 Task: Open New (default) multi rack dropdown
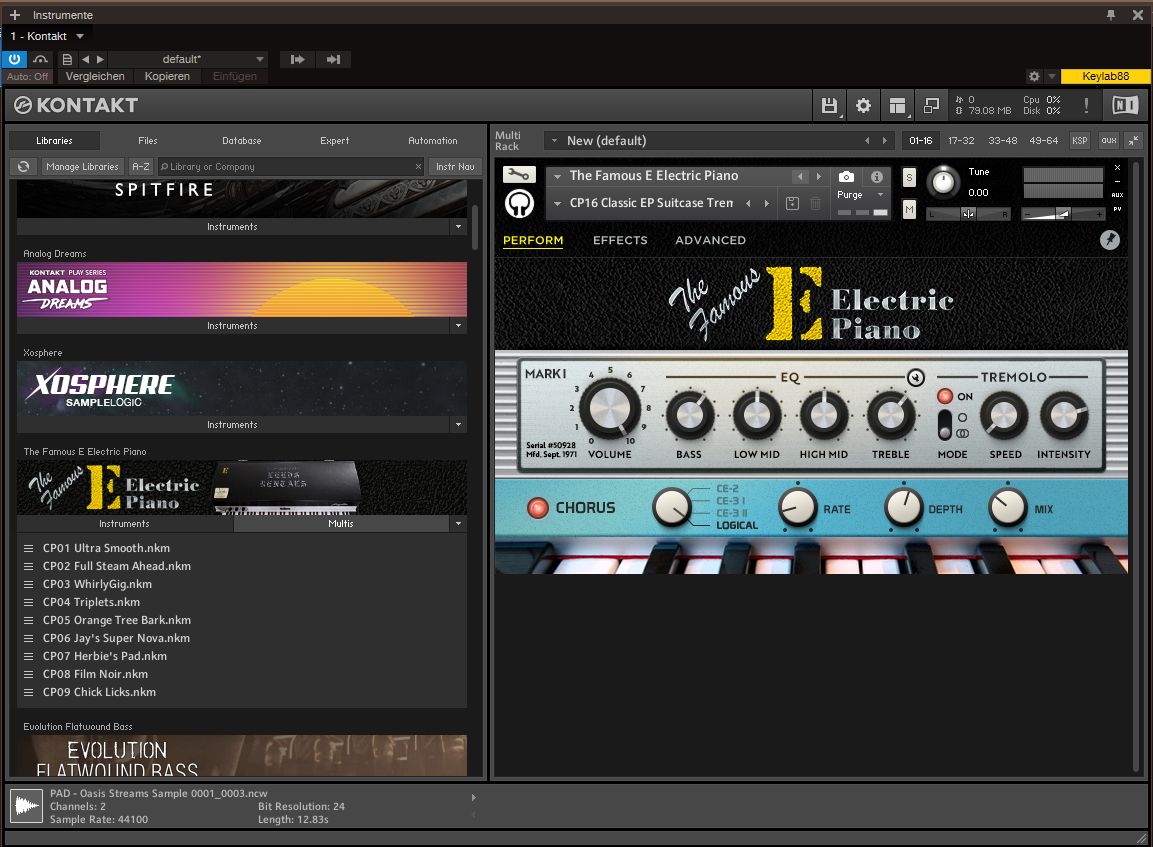554,140
